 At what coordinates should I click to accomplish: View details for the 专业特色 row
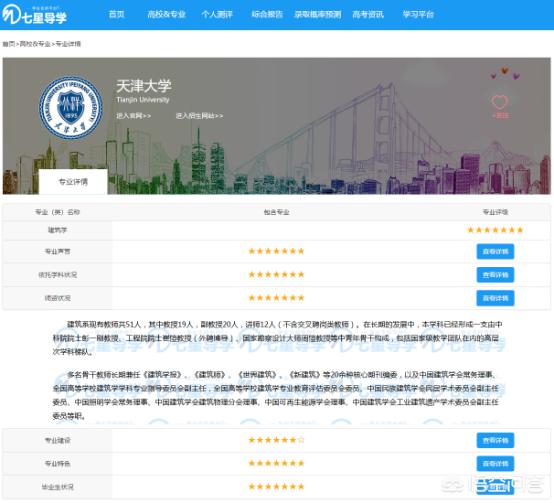(x=495, y=463)
